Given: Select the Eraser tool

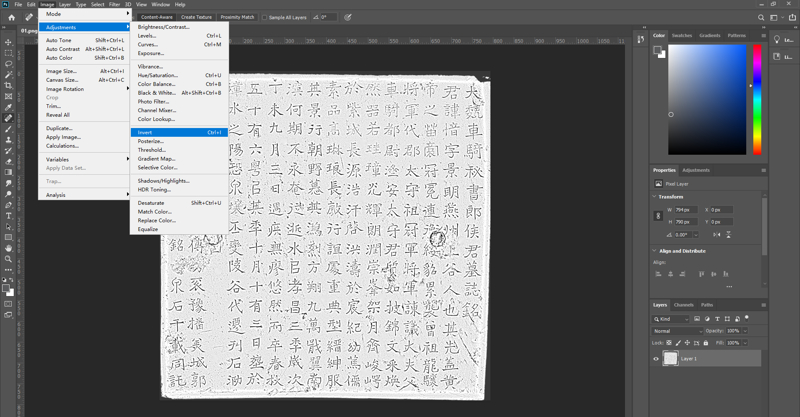Looking at the screenshot, I should [8, 161].
